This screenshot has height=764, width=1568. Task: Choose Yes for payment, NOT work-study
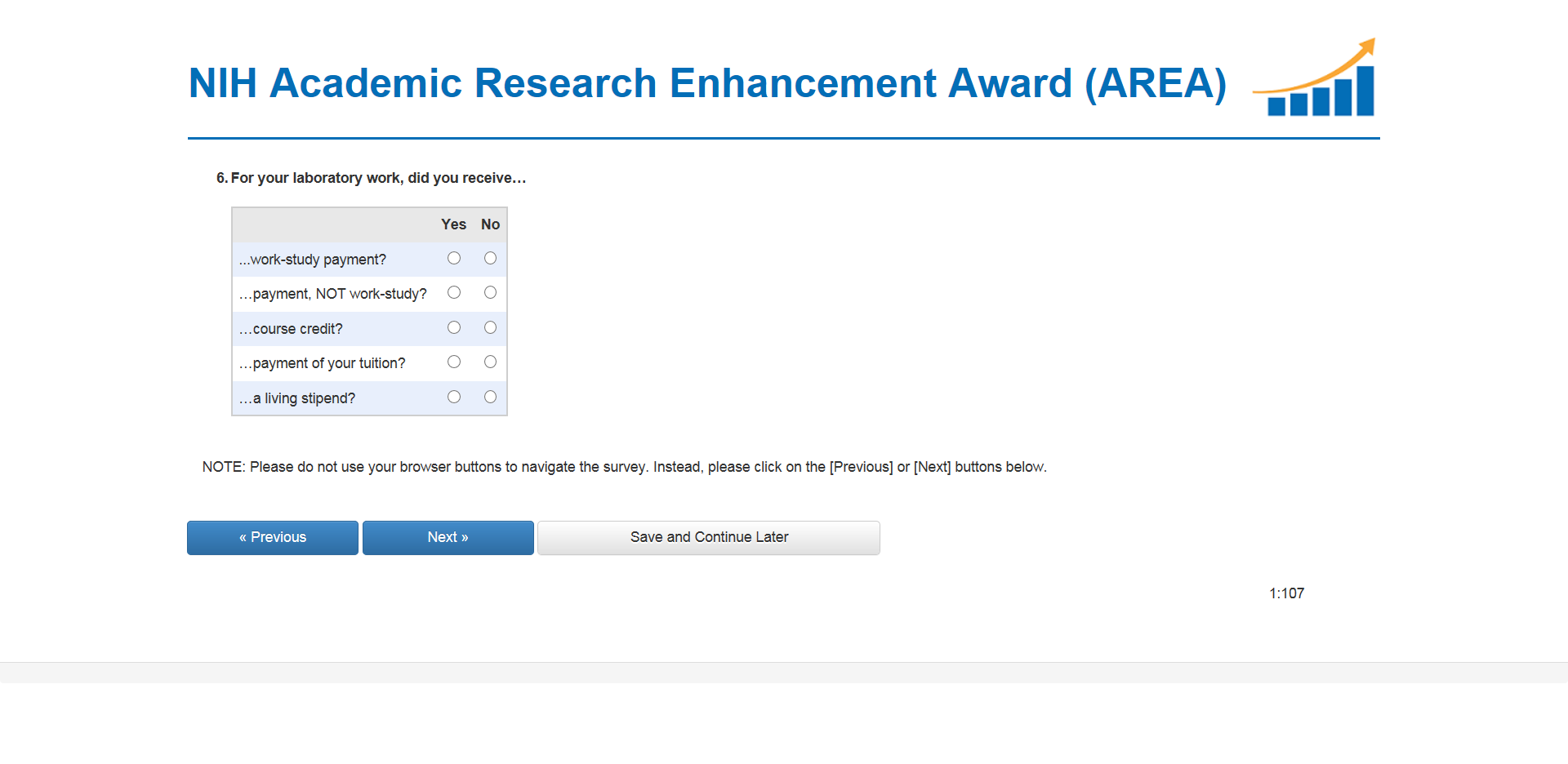(454, 293)
